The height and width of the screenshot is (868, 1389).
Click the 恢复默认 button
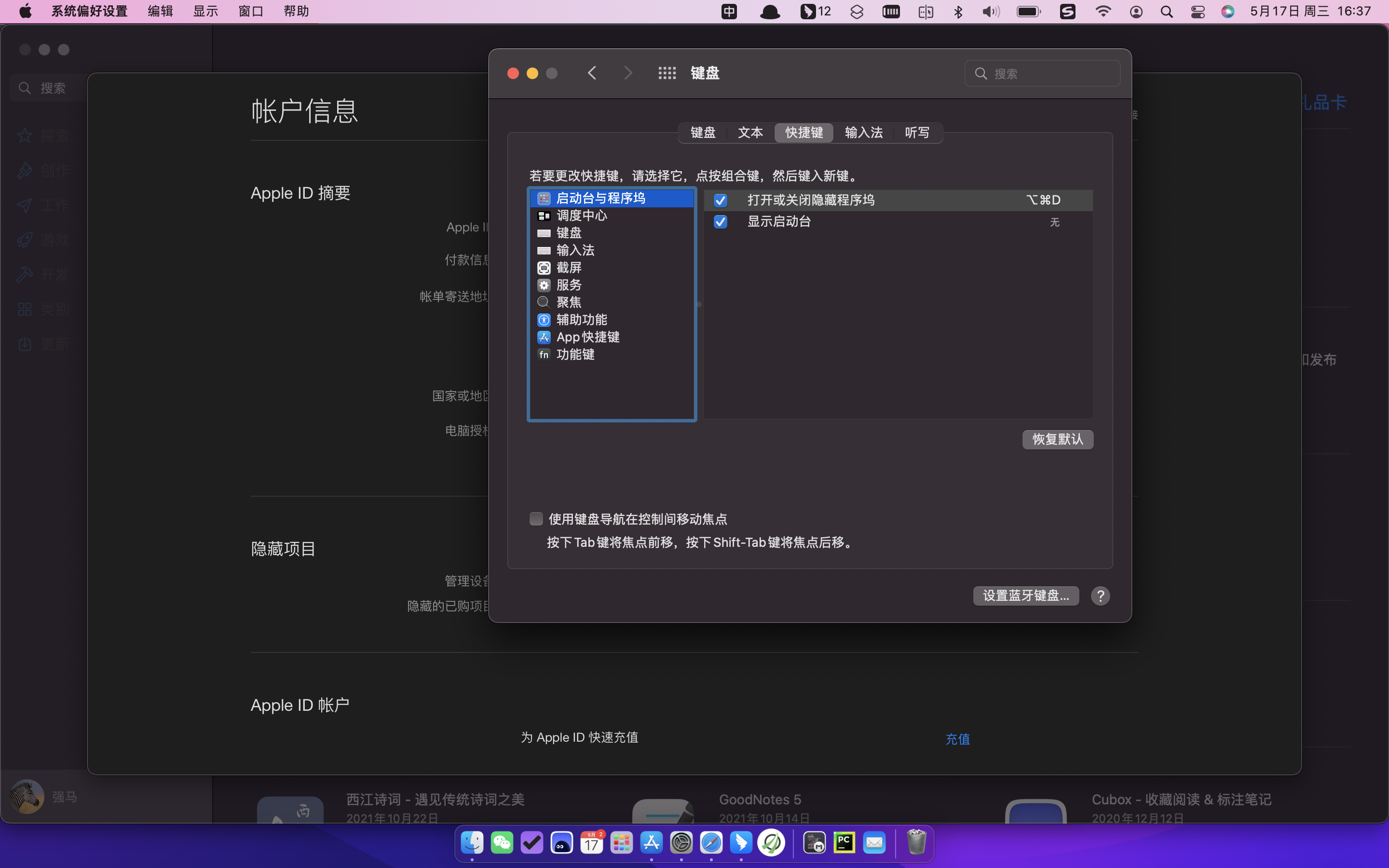click(1058, 439)
